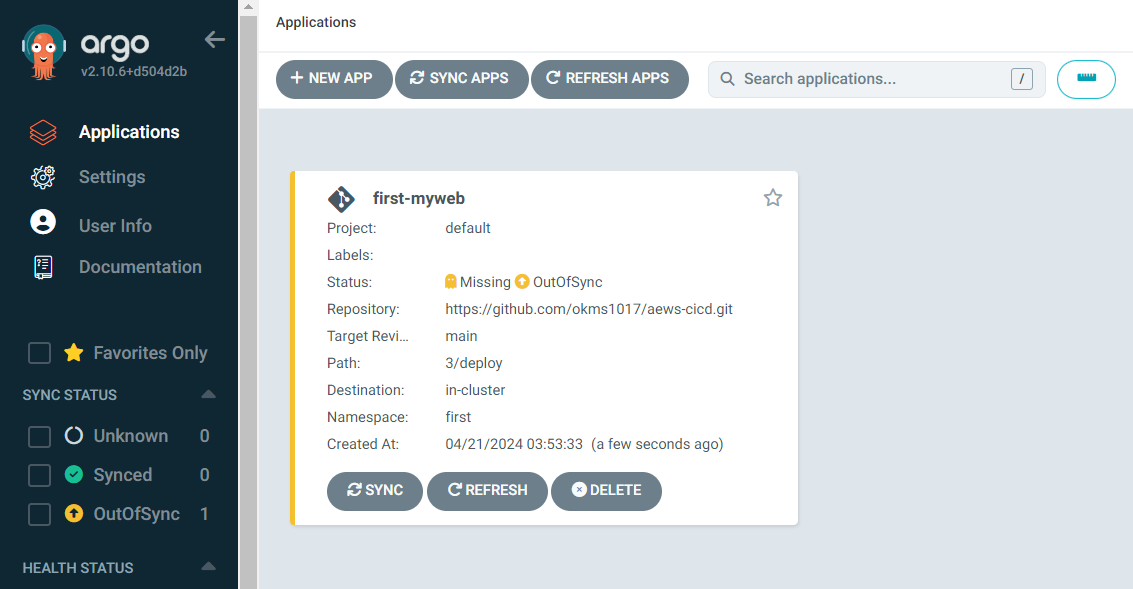Viewport: 1133px width, 589px height.
Task: Click the git source icon on first-myweb card
Action: click(341, 199)
